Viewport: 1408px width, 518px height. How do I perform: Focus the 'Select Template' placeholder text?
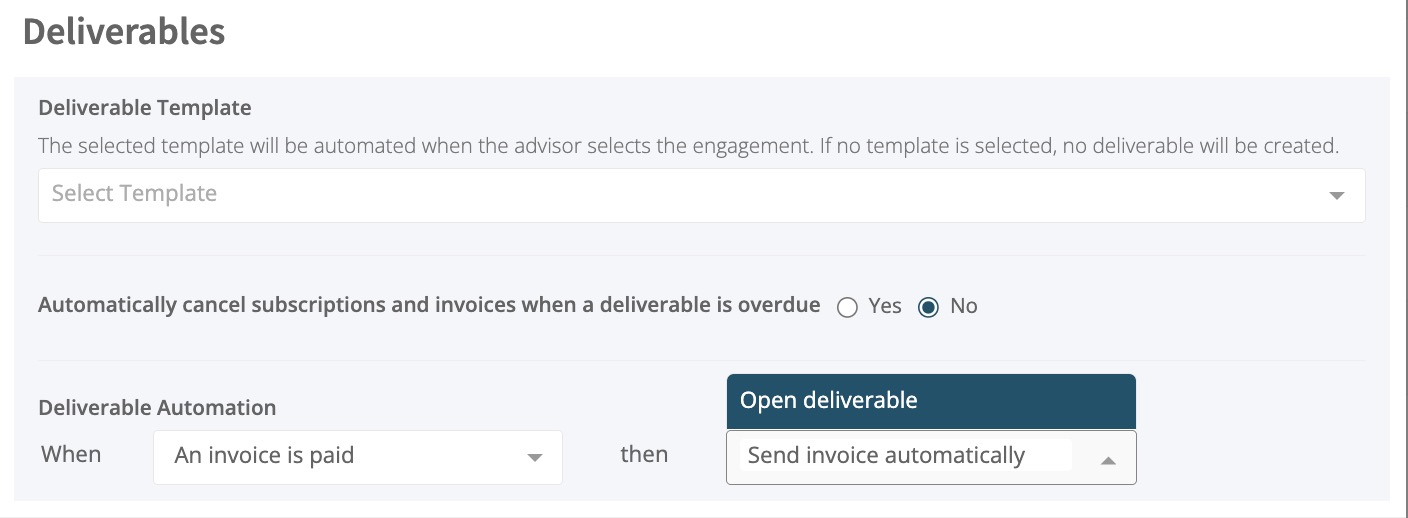(134, 194)
